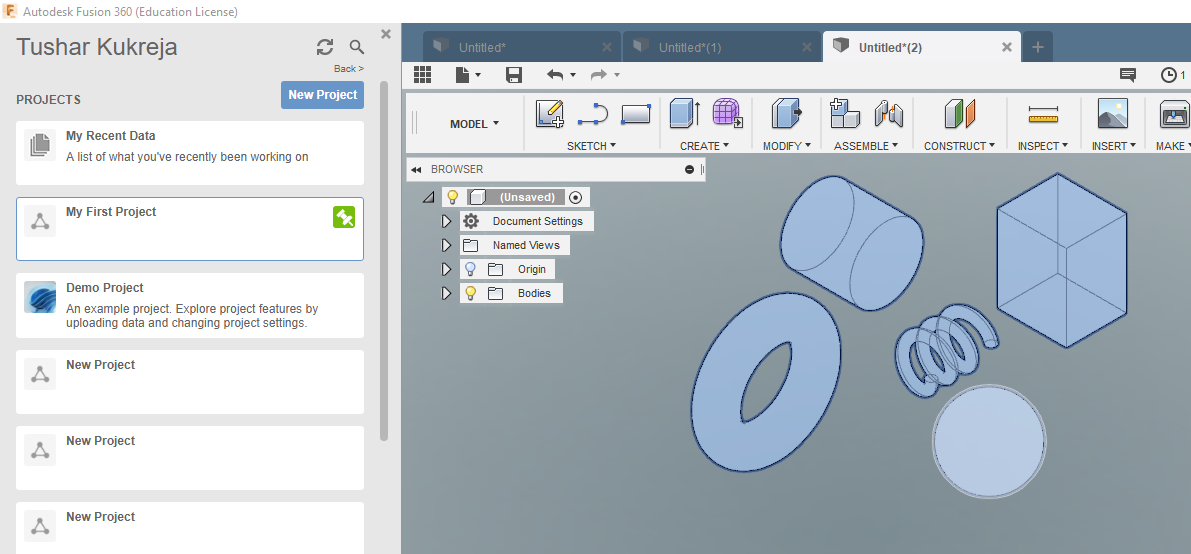The width and height of the screenshot is (1191, 554).
Task: Open My Recent Data card
Action: (190, 153)
